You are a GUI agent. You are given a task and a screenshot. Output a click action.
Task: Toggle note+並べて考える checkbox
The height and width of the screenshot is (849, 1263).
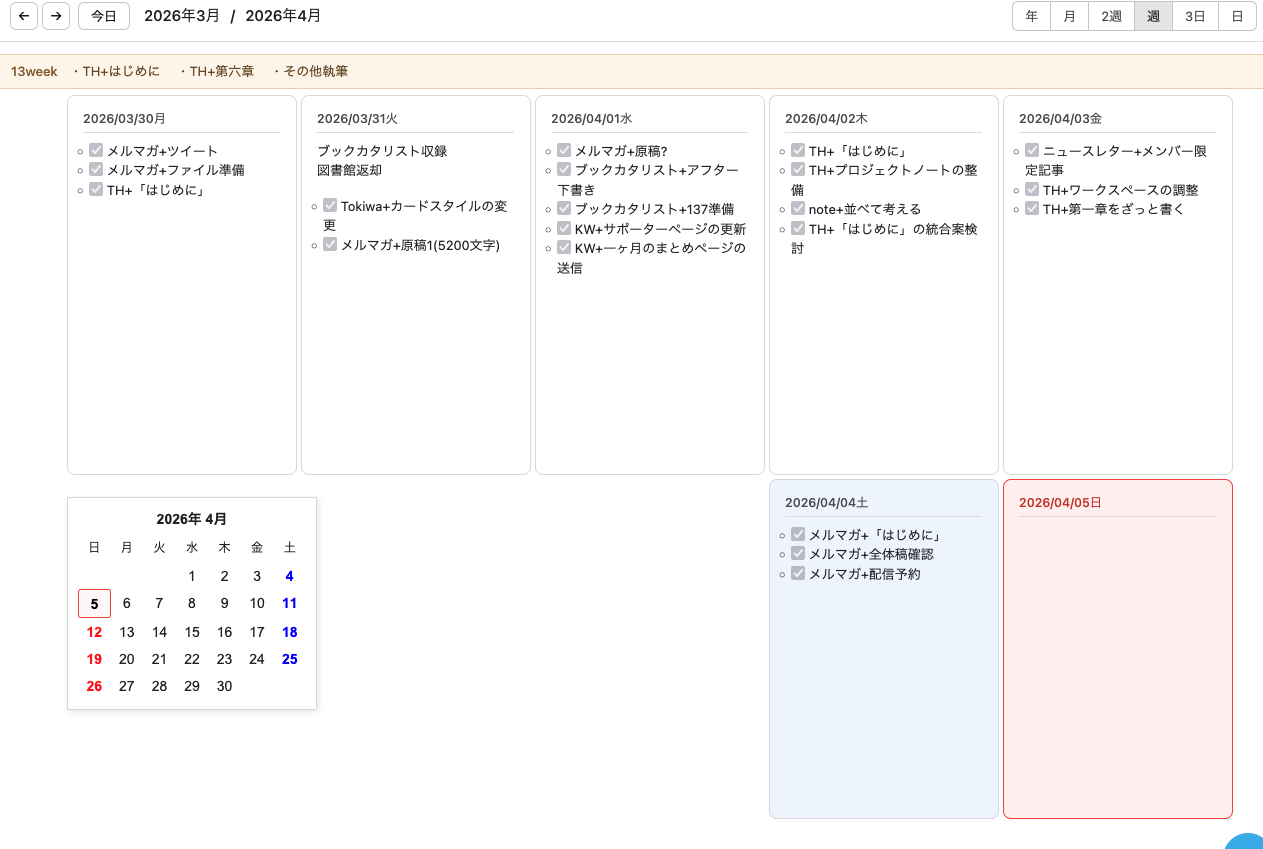(798, 208)
